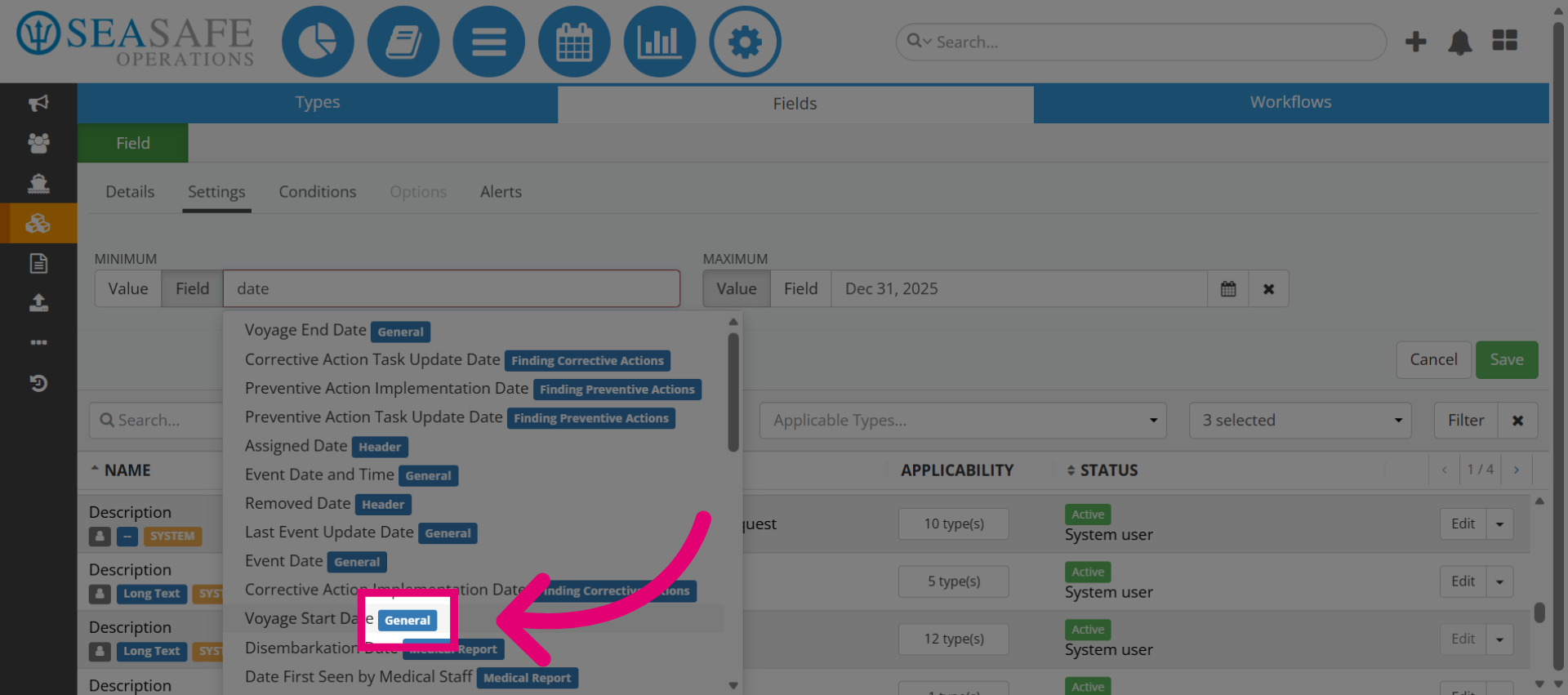Click the fields list Search box
The width and height of the screenshot is (1568, 695).
coord(156,421)
